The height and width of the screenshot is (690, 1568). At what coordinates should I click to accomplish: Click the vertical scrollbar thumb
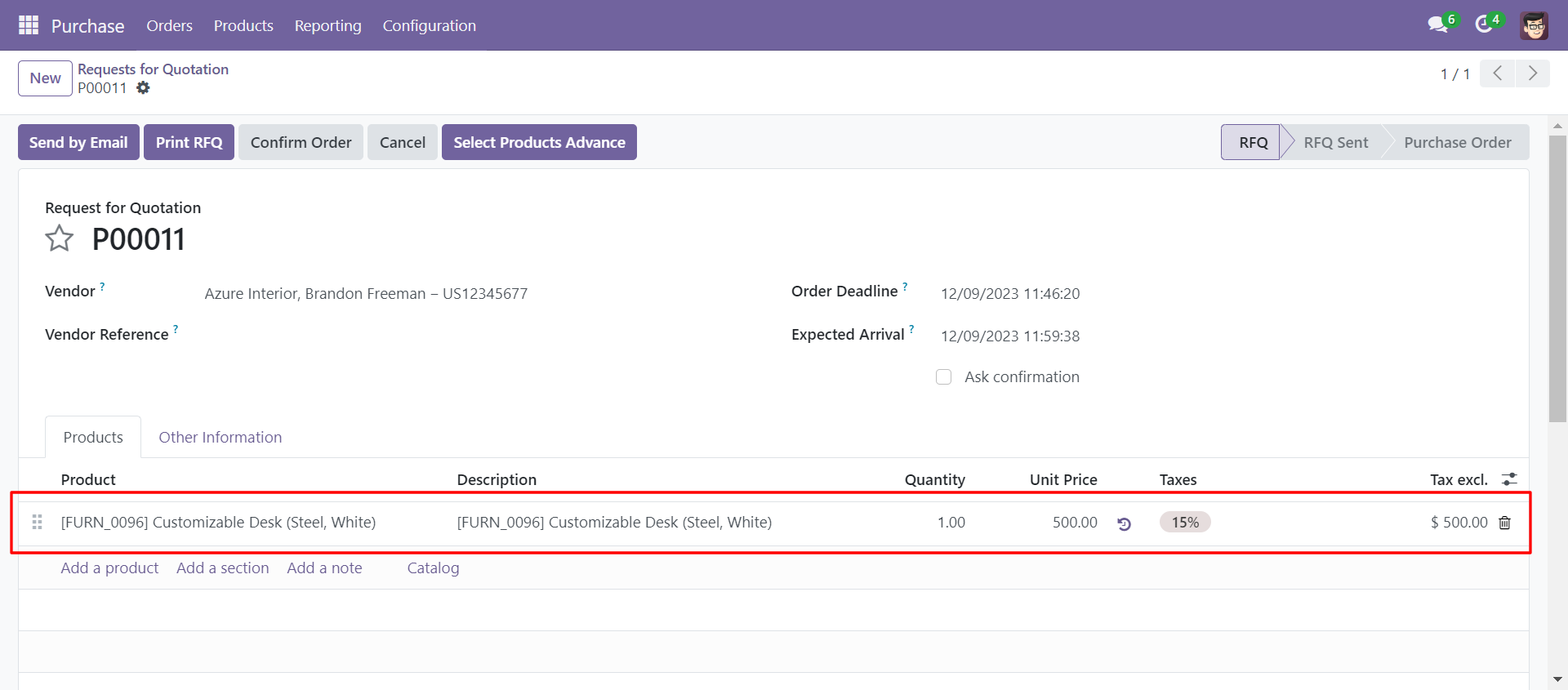click(x=1557, y=278)
